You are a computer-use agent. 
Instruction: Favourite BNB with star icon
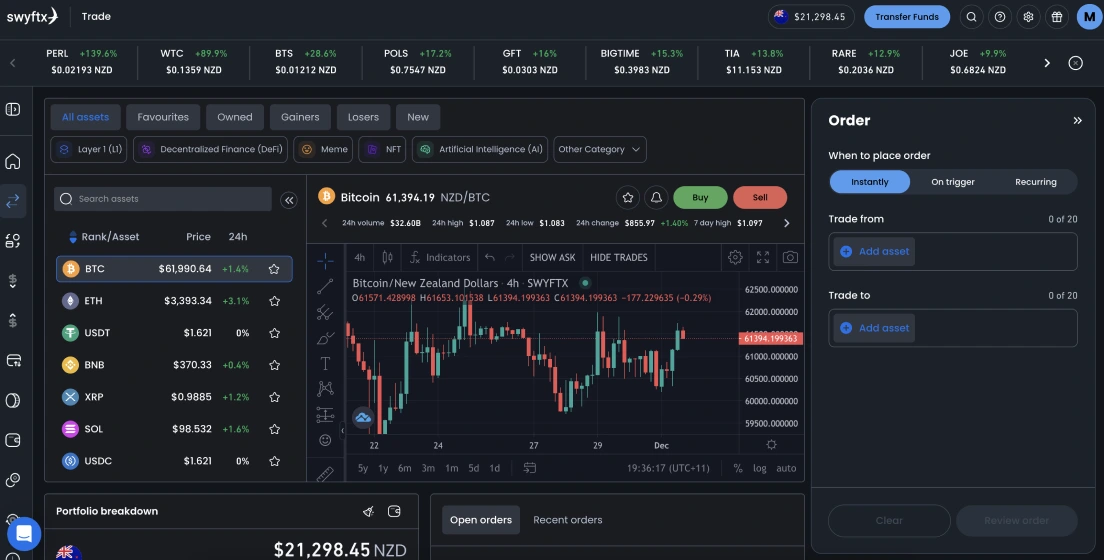(275, 365)
